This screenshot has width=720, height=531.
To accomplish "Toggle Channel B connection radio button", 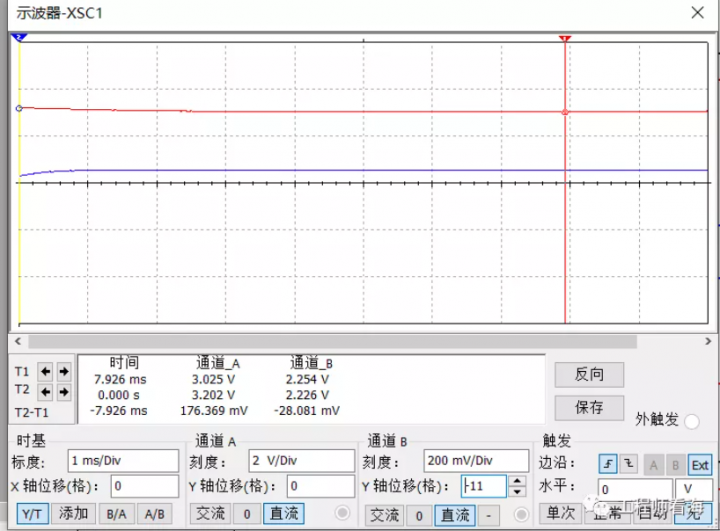I will (520, 513).
